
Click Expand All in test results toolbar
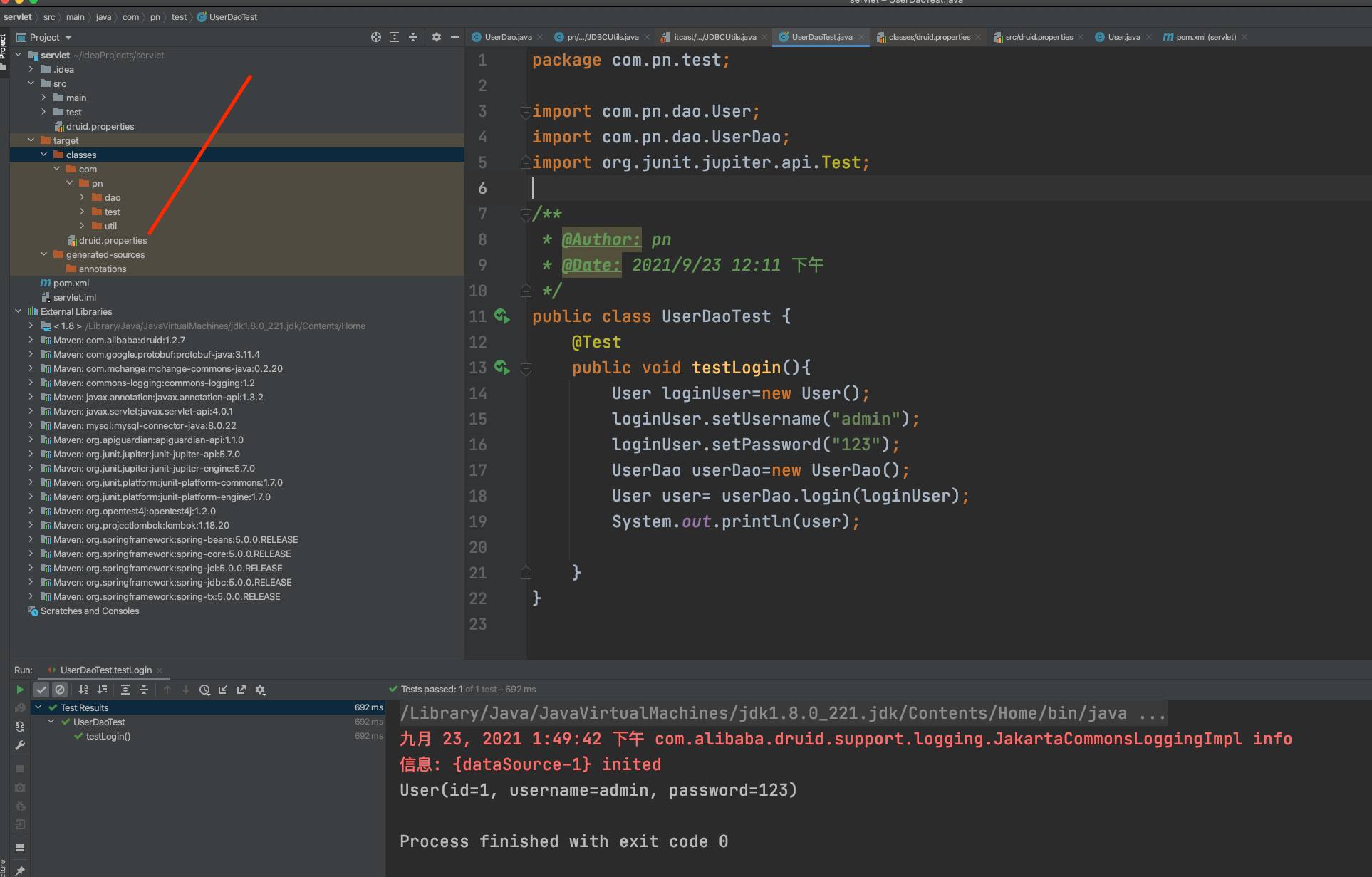point(125,689)
